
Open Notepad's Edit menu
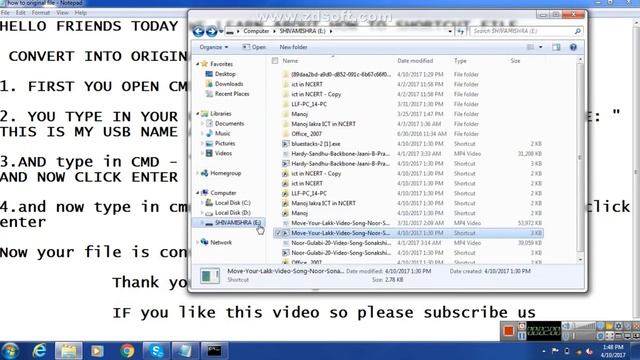tap(20, 13)
